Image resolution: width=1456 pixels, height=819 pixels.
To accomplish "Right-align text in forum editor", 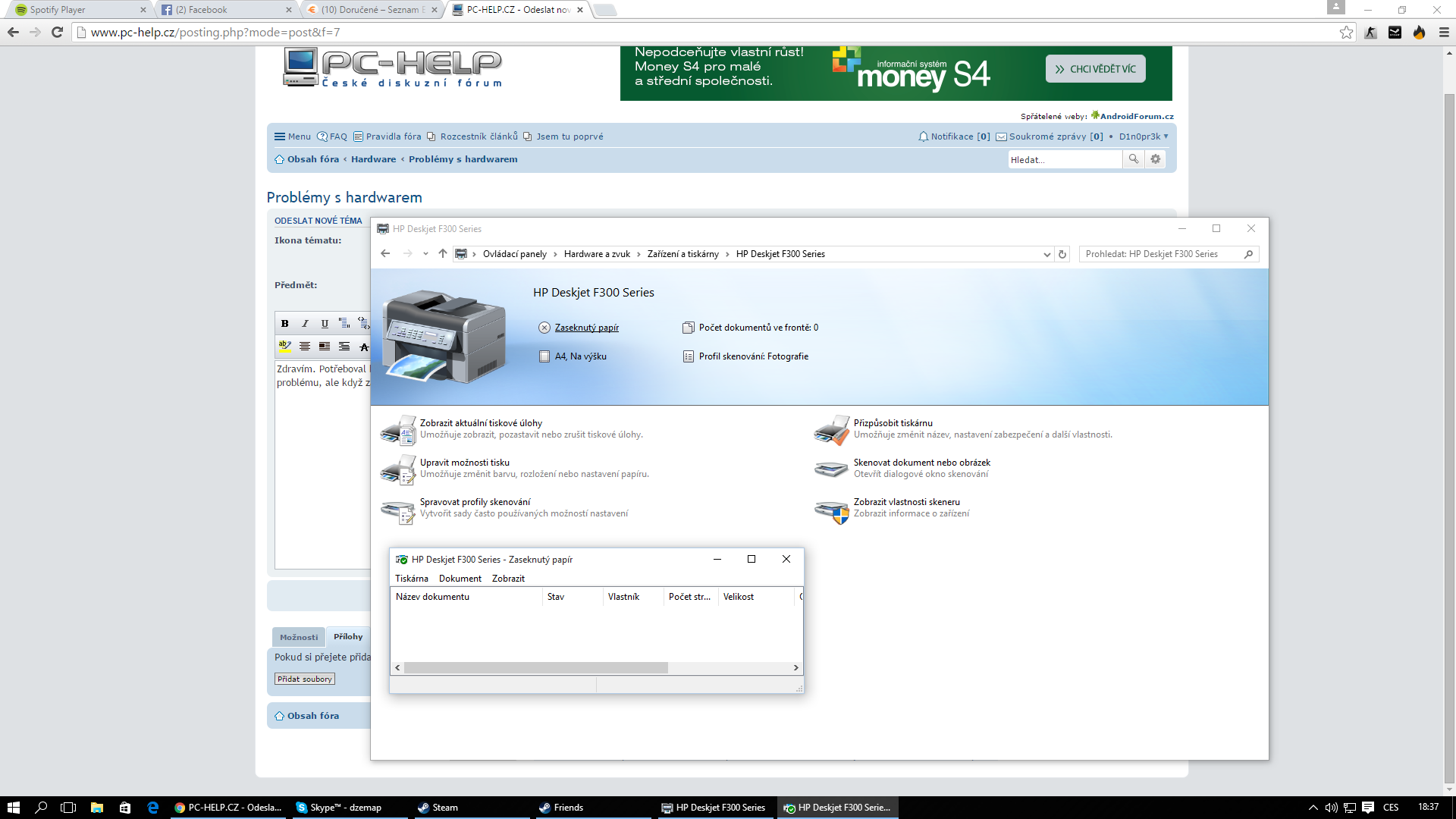I will [344, 347].
